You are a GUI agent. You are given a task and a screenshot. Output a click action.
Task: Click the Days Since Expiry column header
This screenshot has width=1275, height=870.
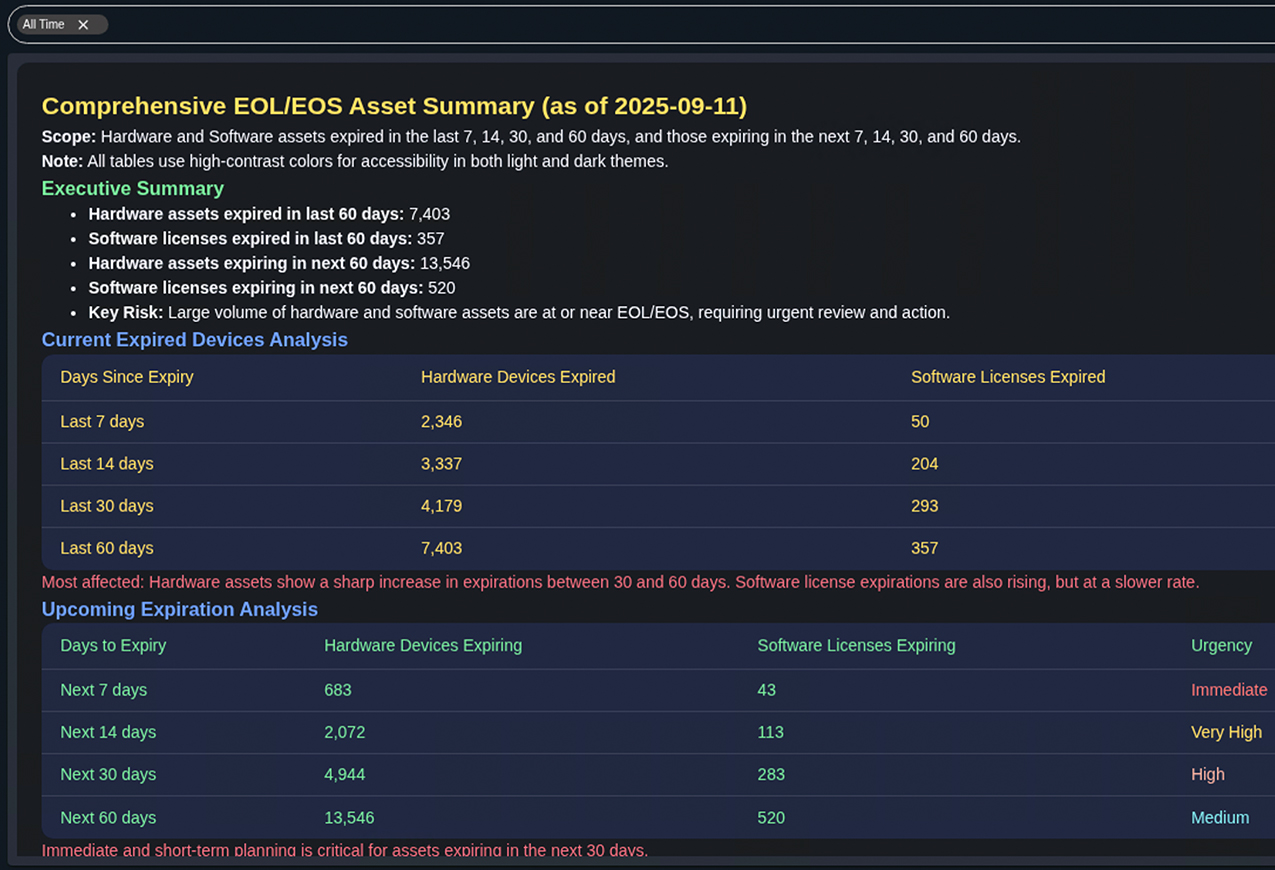(x=127, y=377)
